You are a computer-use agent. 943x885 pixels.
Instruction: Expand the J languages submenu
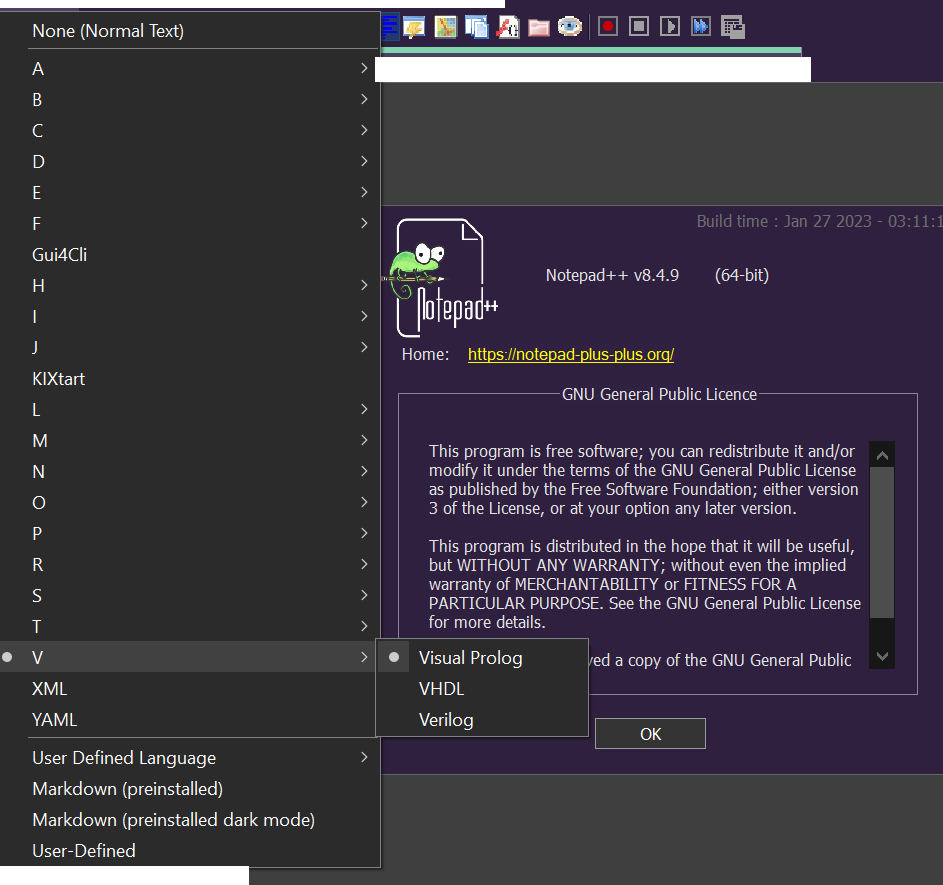(190, 348)
